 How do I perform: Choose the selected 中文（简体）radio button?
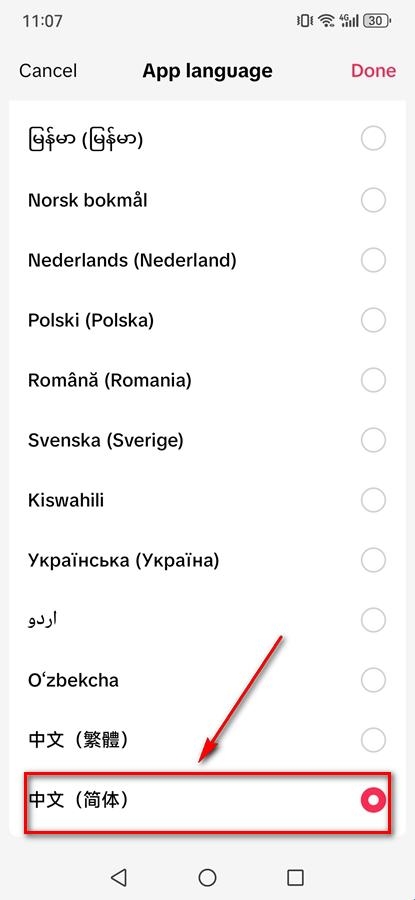(x=373, y=800)
